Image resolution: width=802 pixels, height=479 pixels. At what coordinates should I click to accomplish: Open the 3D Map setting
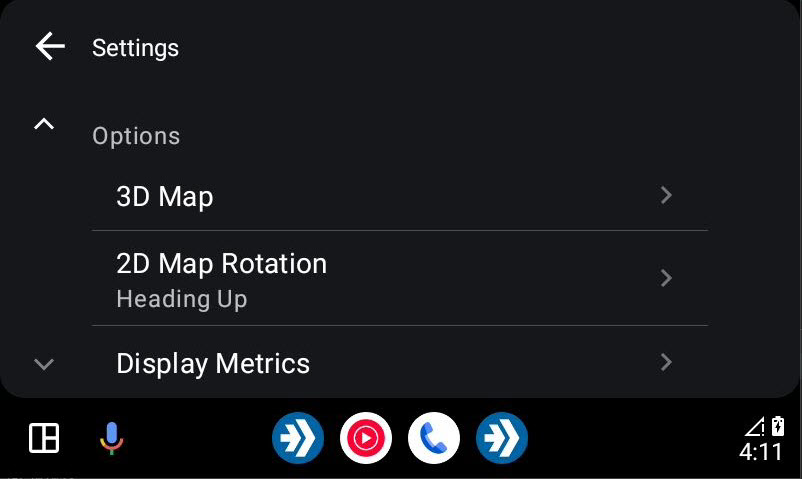400,197
